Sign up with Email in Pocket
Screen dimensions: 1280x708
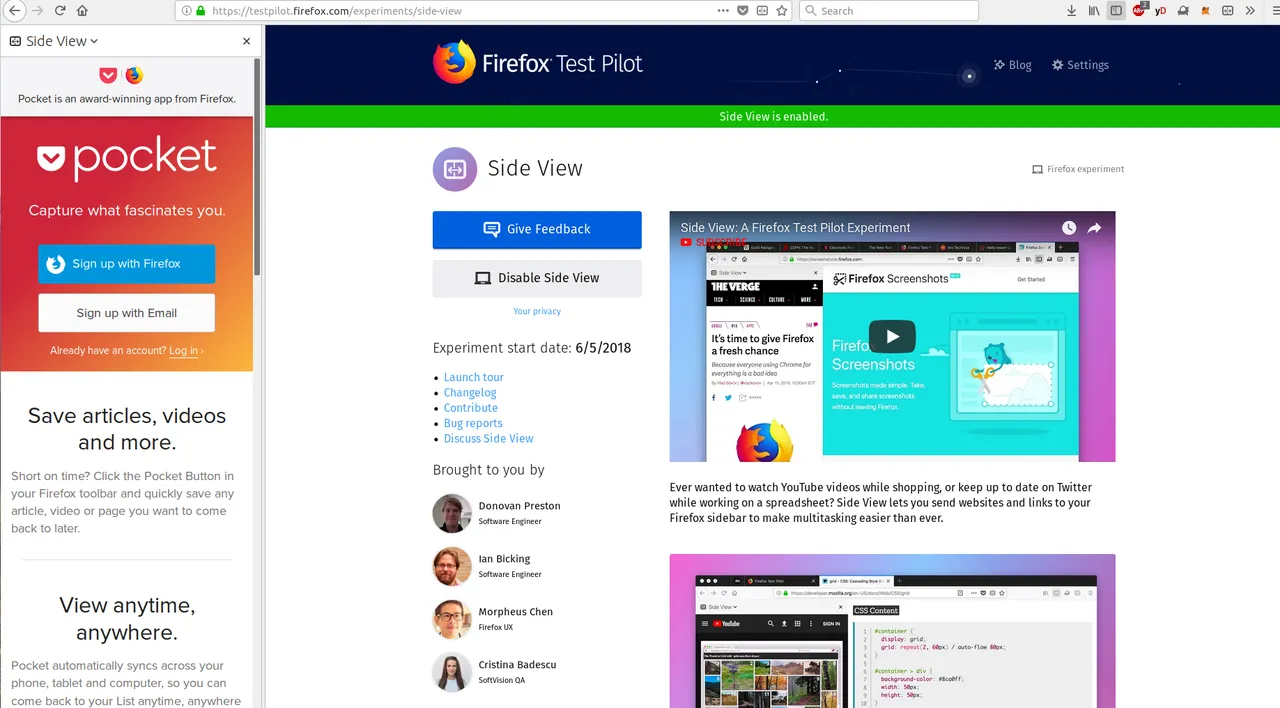pos(127,313)
